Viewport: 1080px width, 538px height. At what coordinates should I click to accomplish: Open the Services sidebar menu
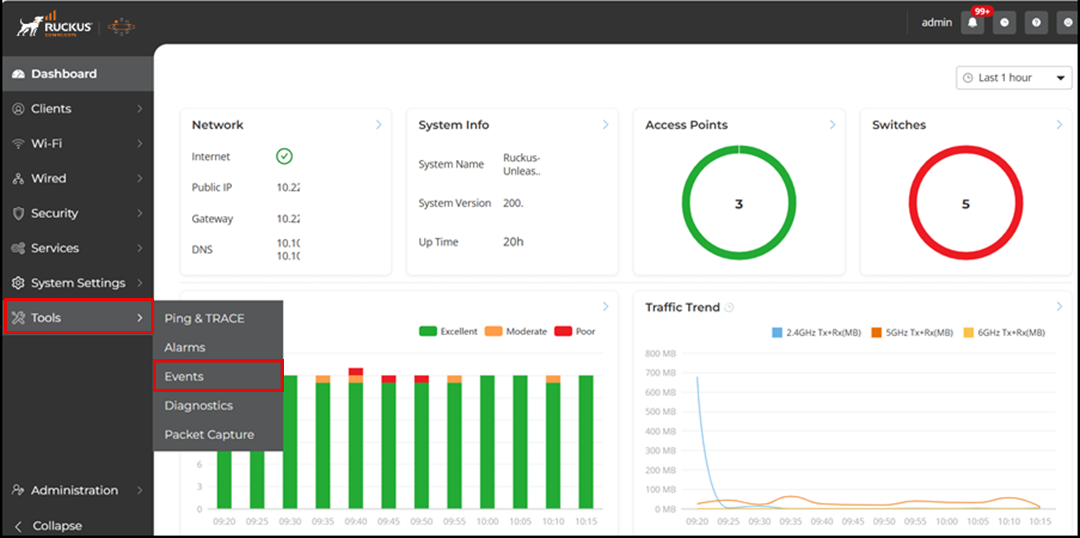pyautogui.click(x=76, y=248)
